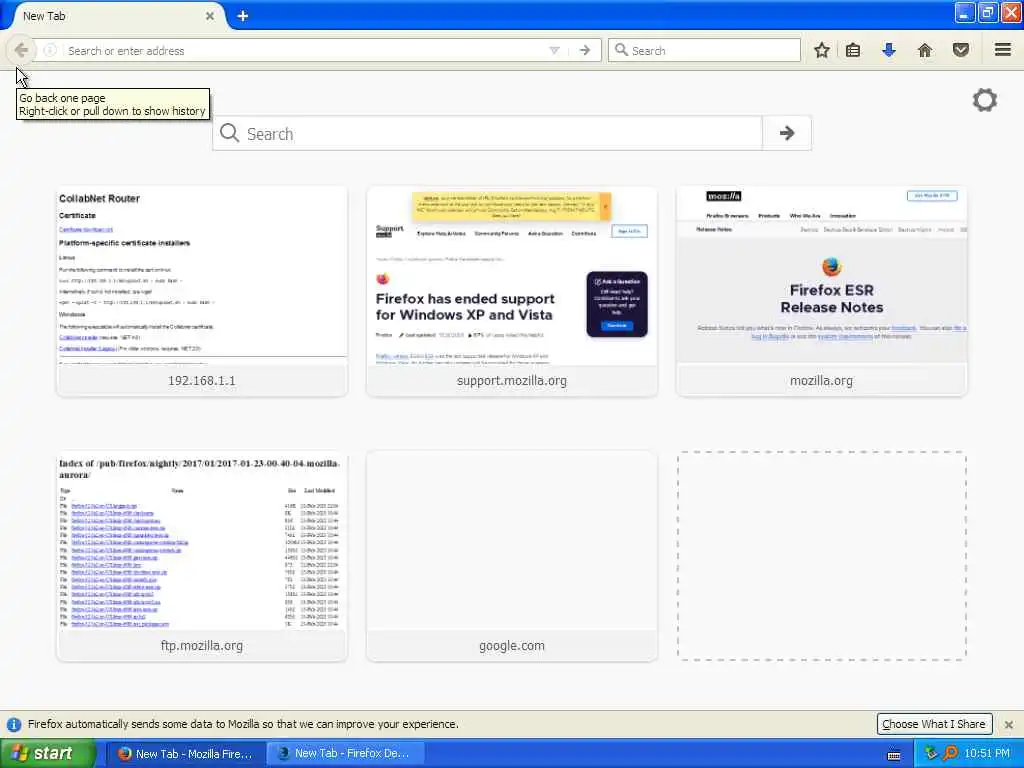This screenshot has width=1024, height=768.
Task: Open new tab page settings gear
Action: (x=985, y=100)
